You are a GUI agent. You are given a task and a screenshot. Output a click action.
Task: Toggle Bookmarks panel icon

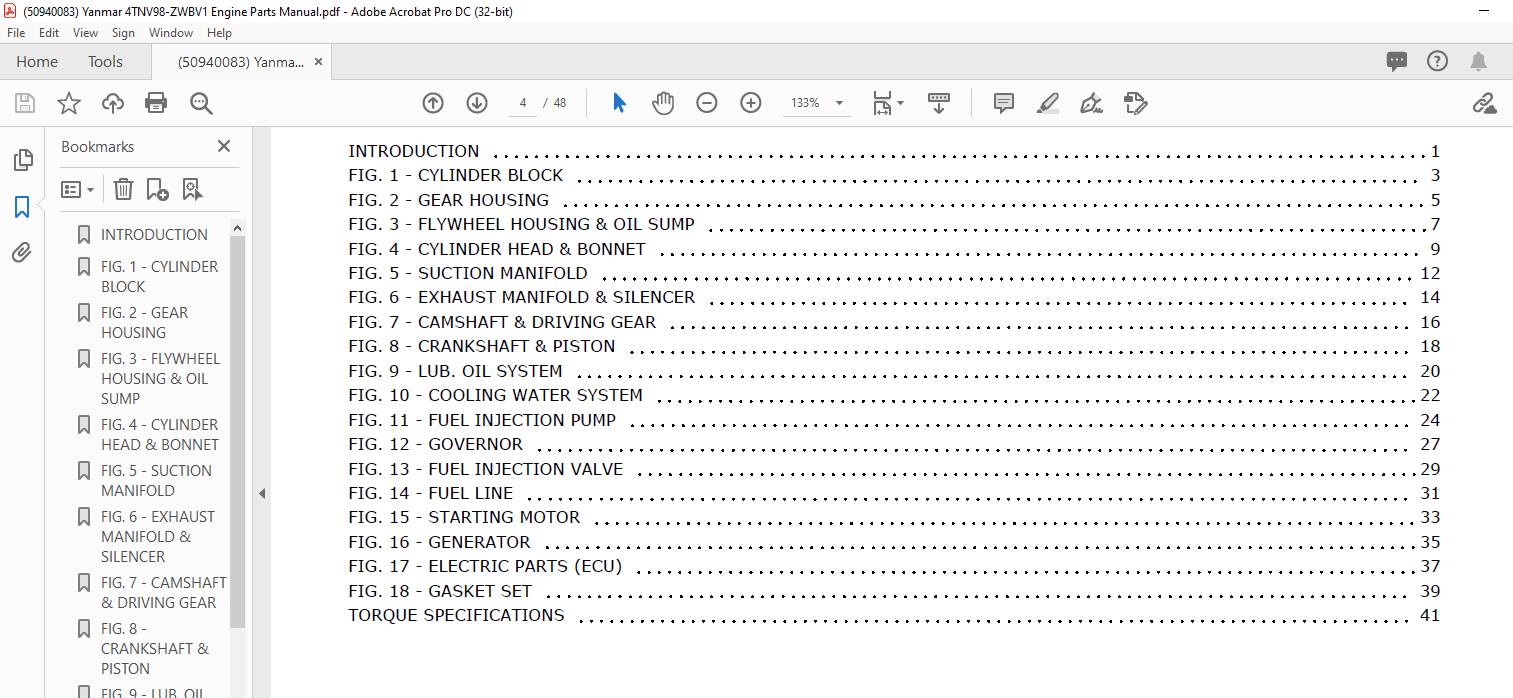[x=22, y=207]
